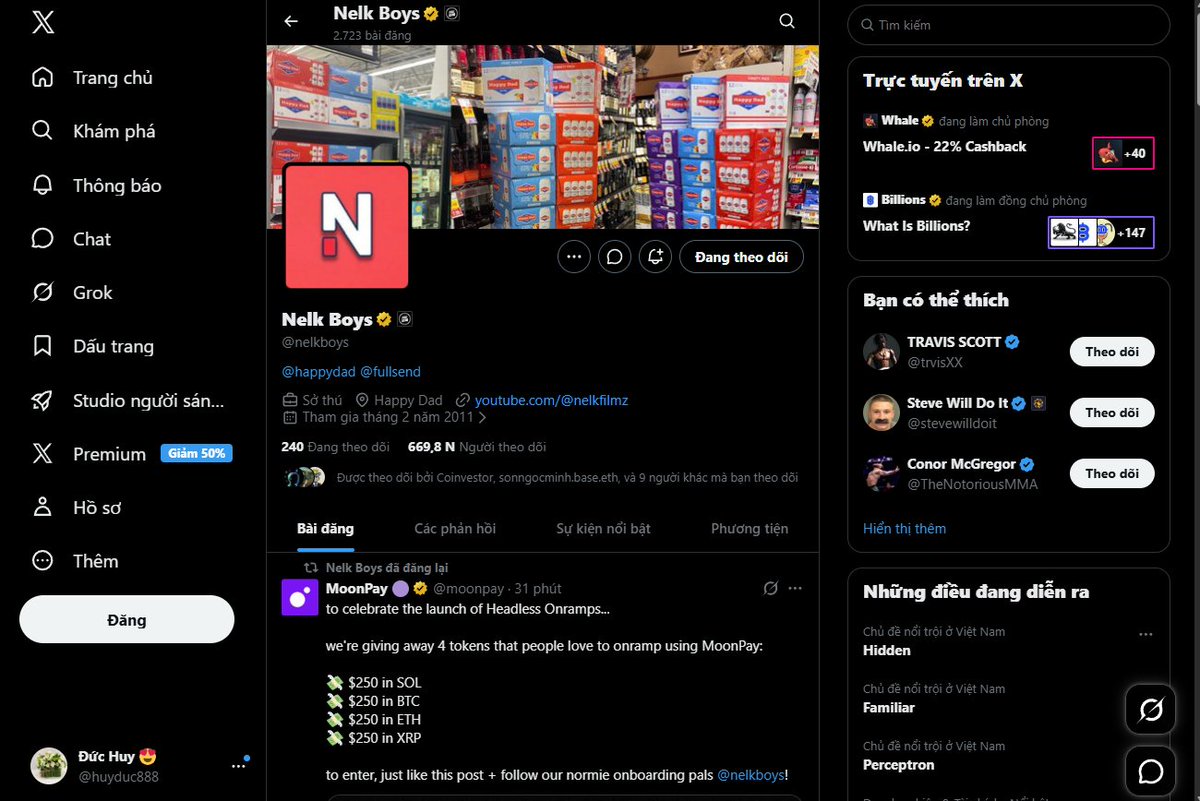
Task: Select Bài đăng tab
Action: click(x=325, y=528)
